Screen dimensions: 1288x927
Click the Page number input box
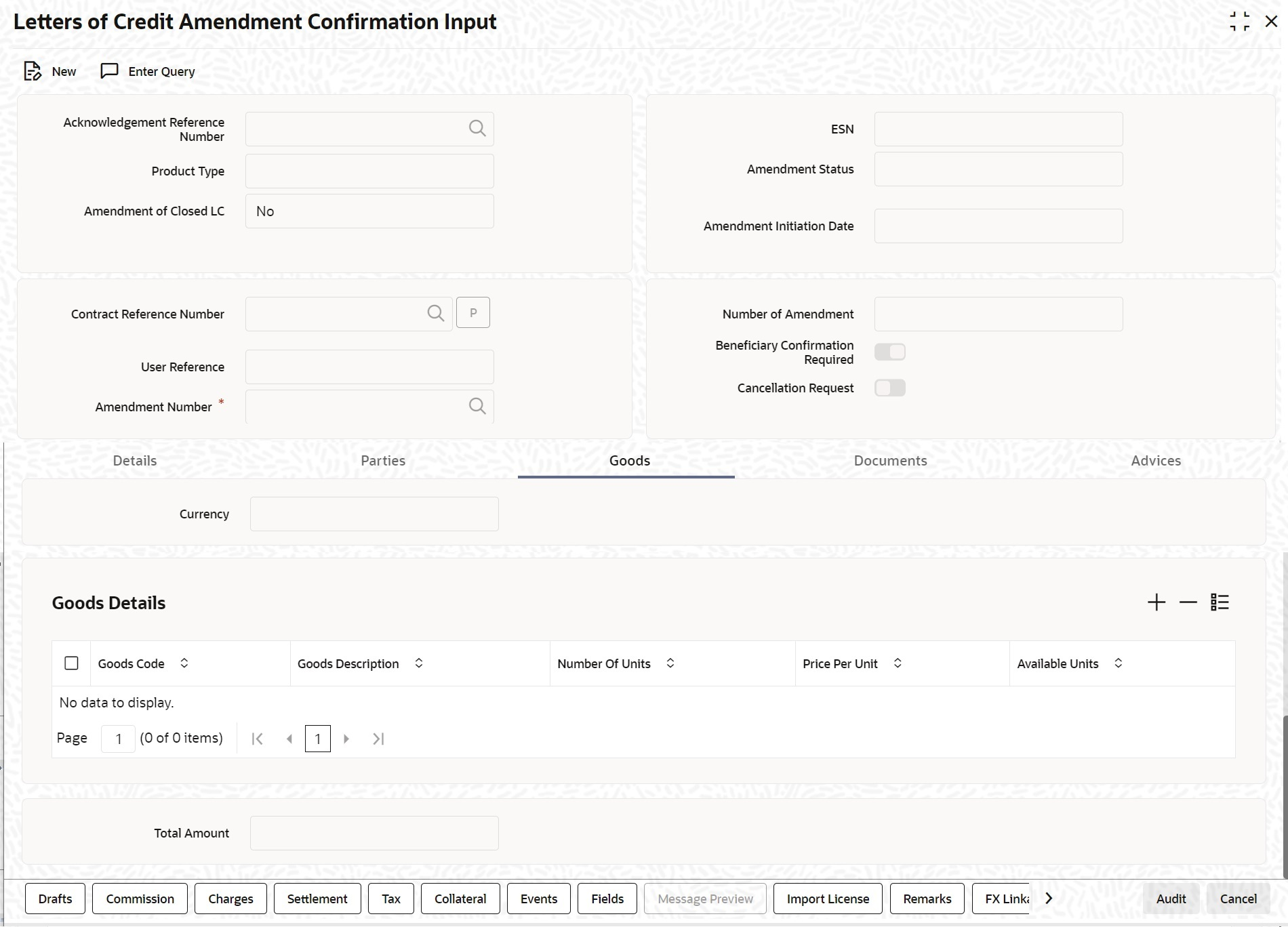(118, 739)
